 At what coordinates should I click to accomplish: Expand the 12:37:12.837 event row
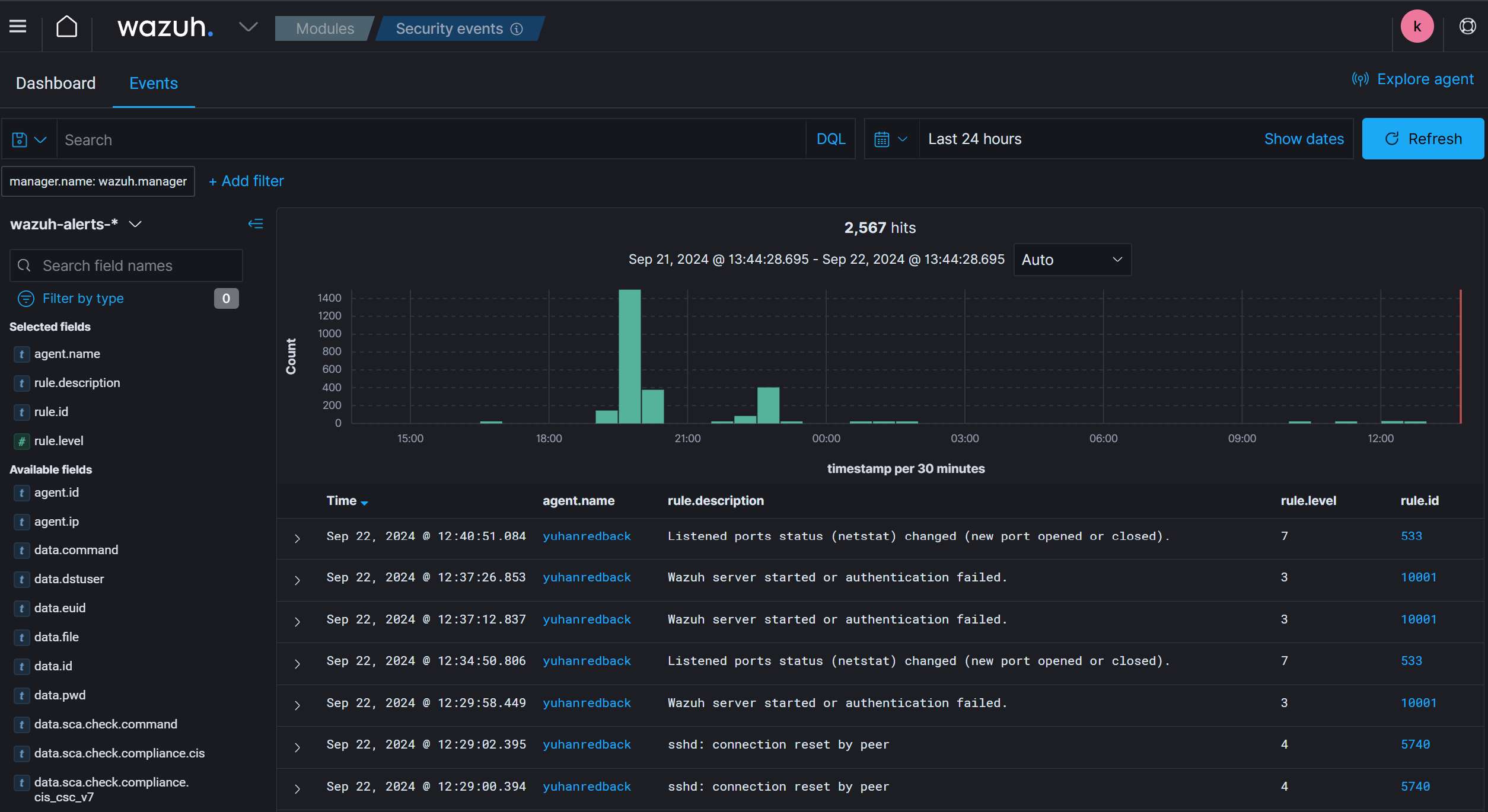tap(297, 621)
